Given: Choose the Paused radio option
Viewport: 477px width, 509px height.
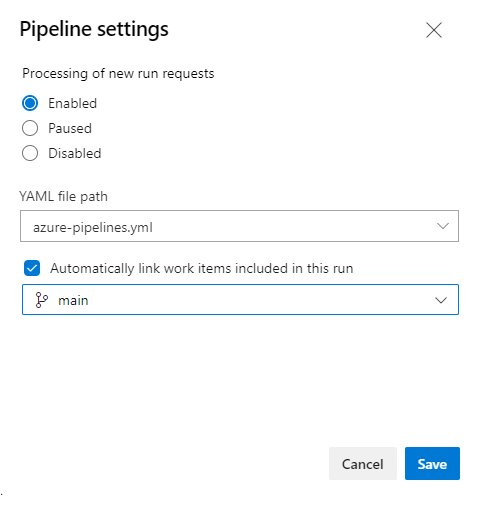Looking at the screenshot, I should [30, 128].
